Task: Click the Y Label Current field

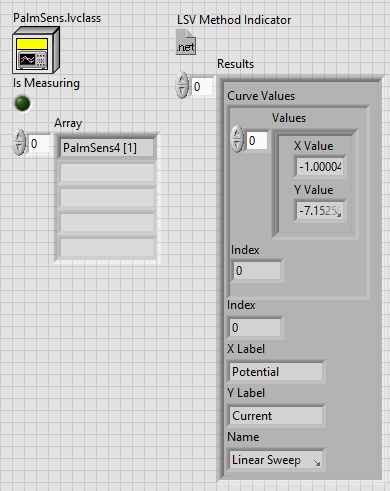Action: tap(276, 416)
